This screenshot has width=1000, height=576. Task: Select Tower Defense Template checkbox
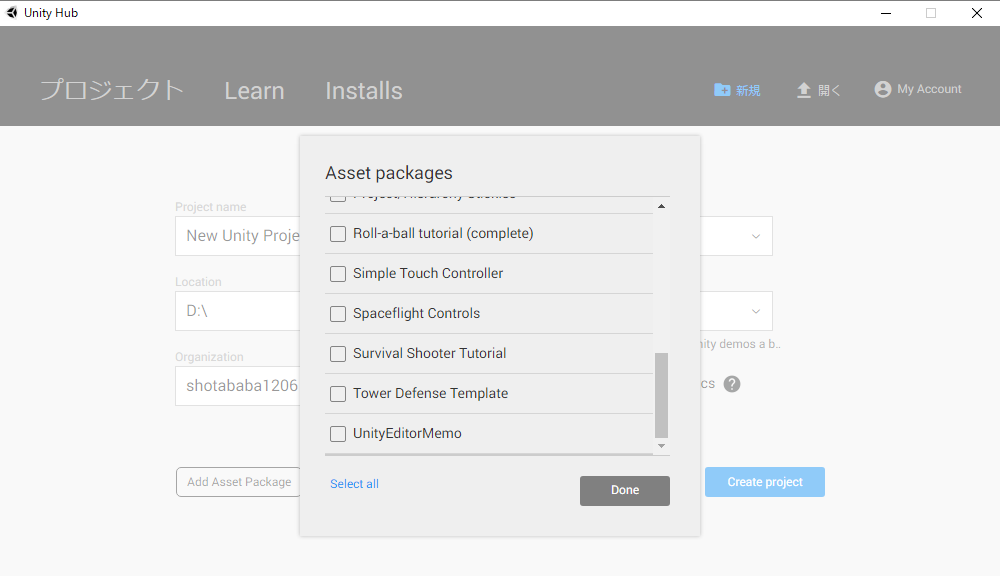338,394
